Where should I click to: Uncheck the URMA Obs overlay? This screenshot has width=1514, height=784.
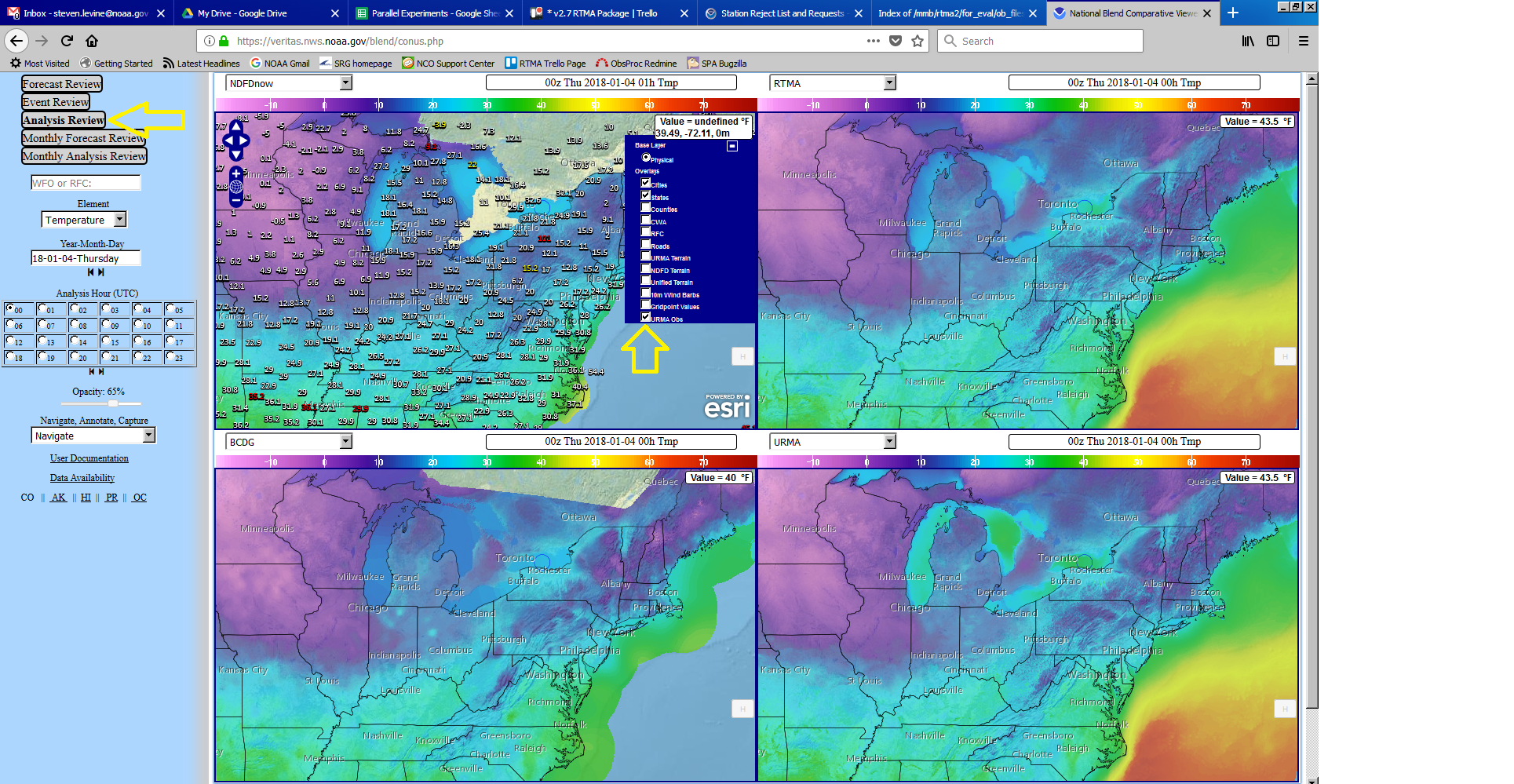pos(646,317)
